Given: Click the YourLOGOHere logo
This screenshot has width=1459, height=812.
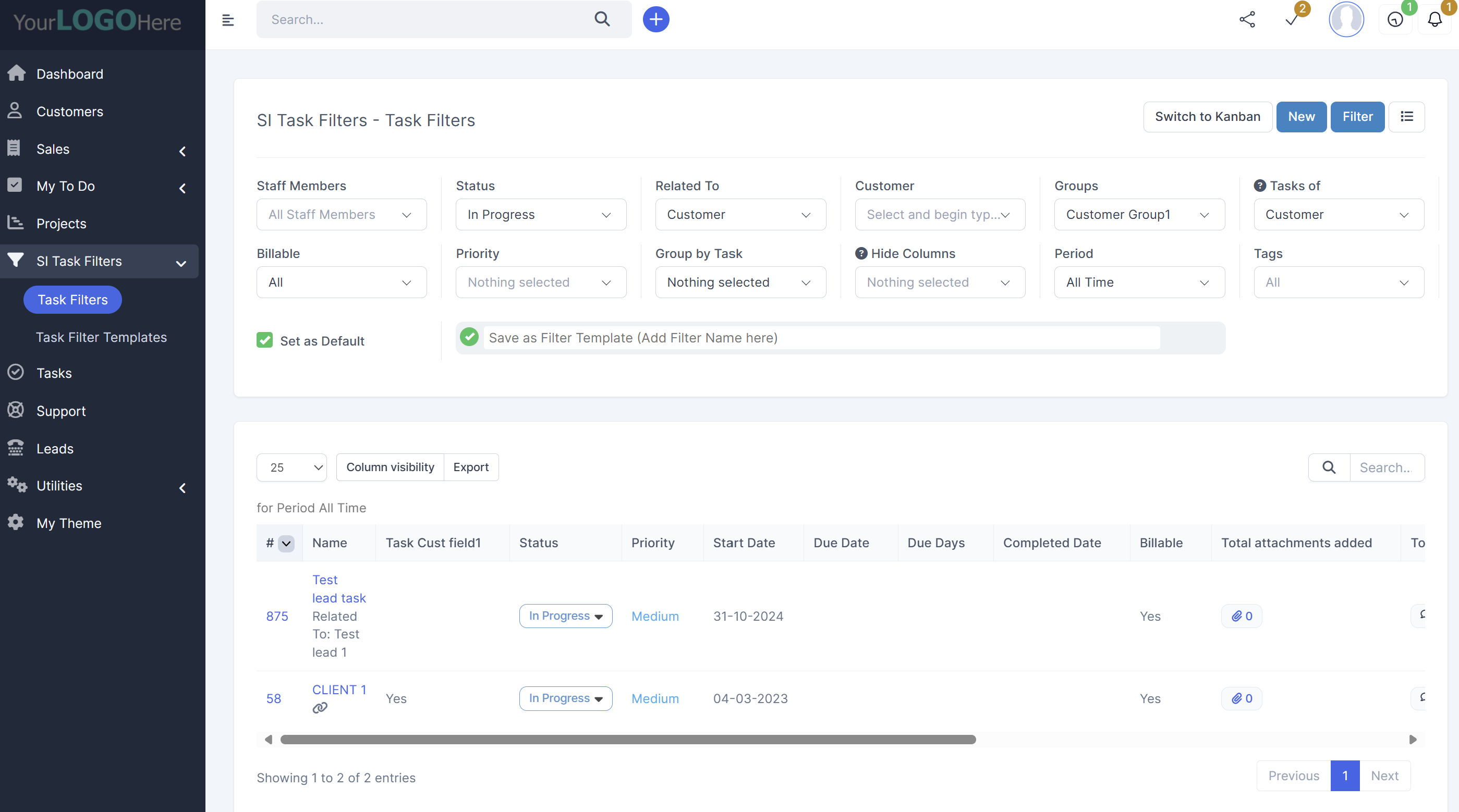Looking at the screenshot, I should click(x=97, y=20).
